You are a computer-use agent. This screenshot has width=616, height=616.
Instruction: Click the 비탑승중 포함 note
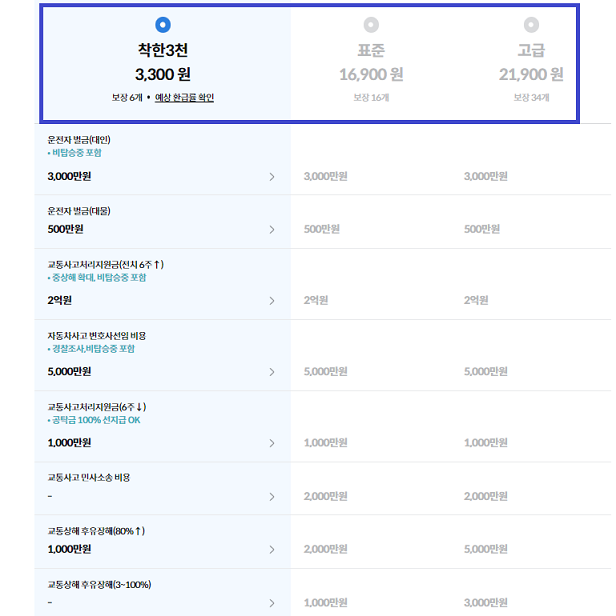pos(77,153)
